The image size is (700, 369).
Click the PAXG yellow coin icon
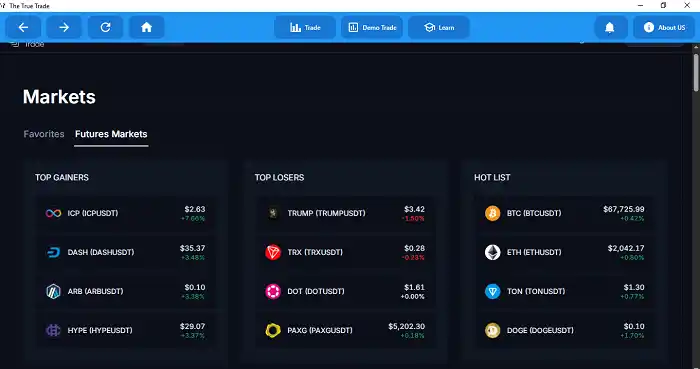[273, 330]
